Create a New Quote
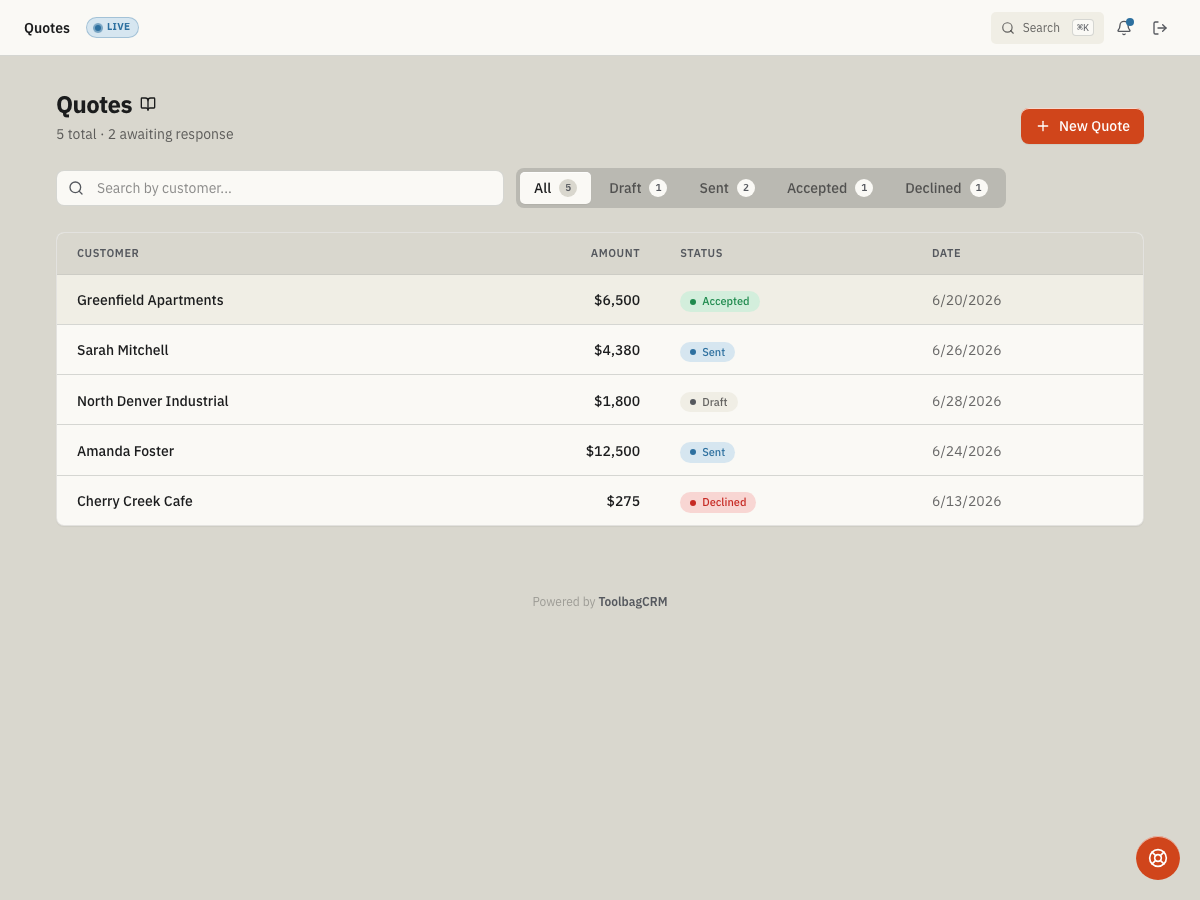The height and width of the screenshot is (900, 1200). tap(1082, 126)
